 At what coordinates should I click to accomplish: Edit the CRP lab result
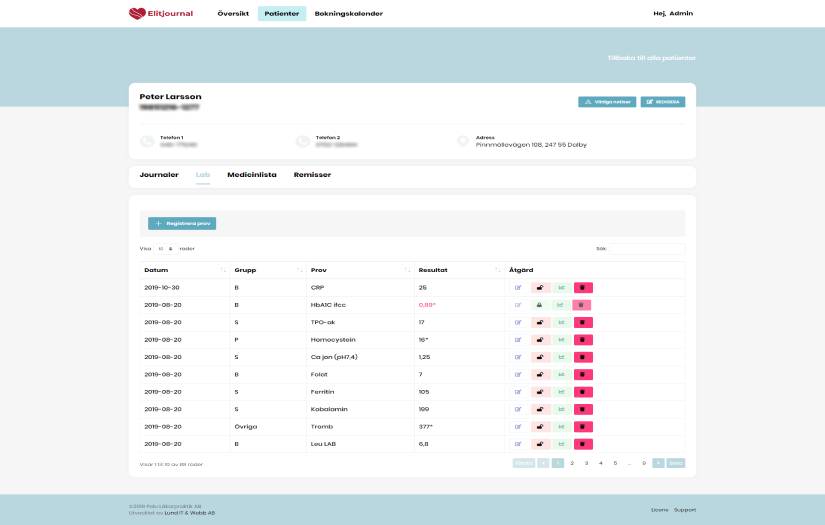coord(518,288)
